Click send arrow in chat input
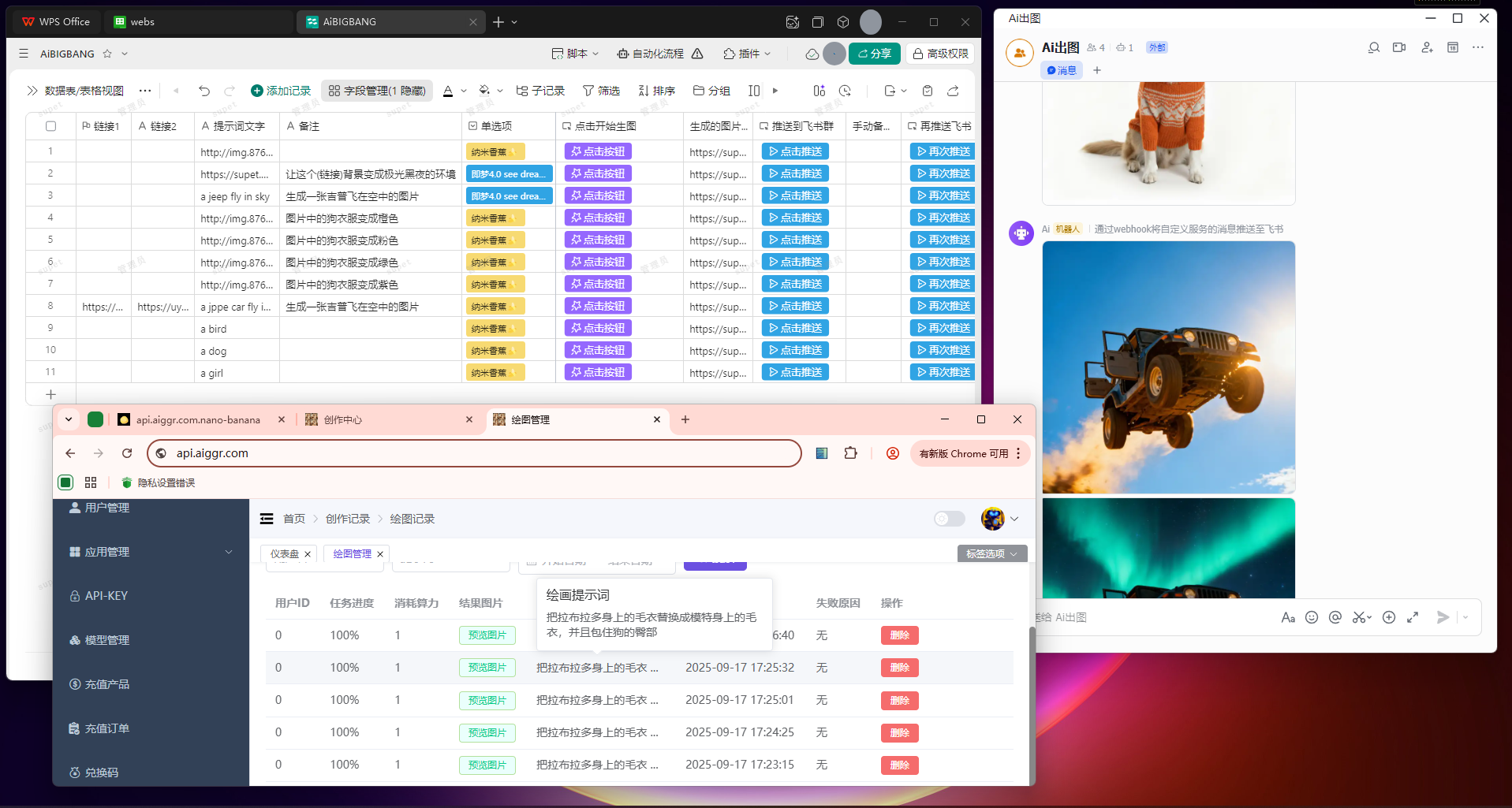This screenshot has width=1512, height=808. click(x=1443, y=617)
